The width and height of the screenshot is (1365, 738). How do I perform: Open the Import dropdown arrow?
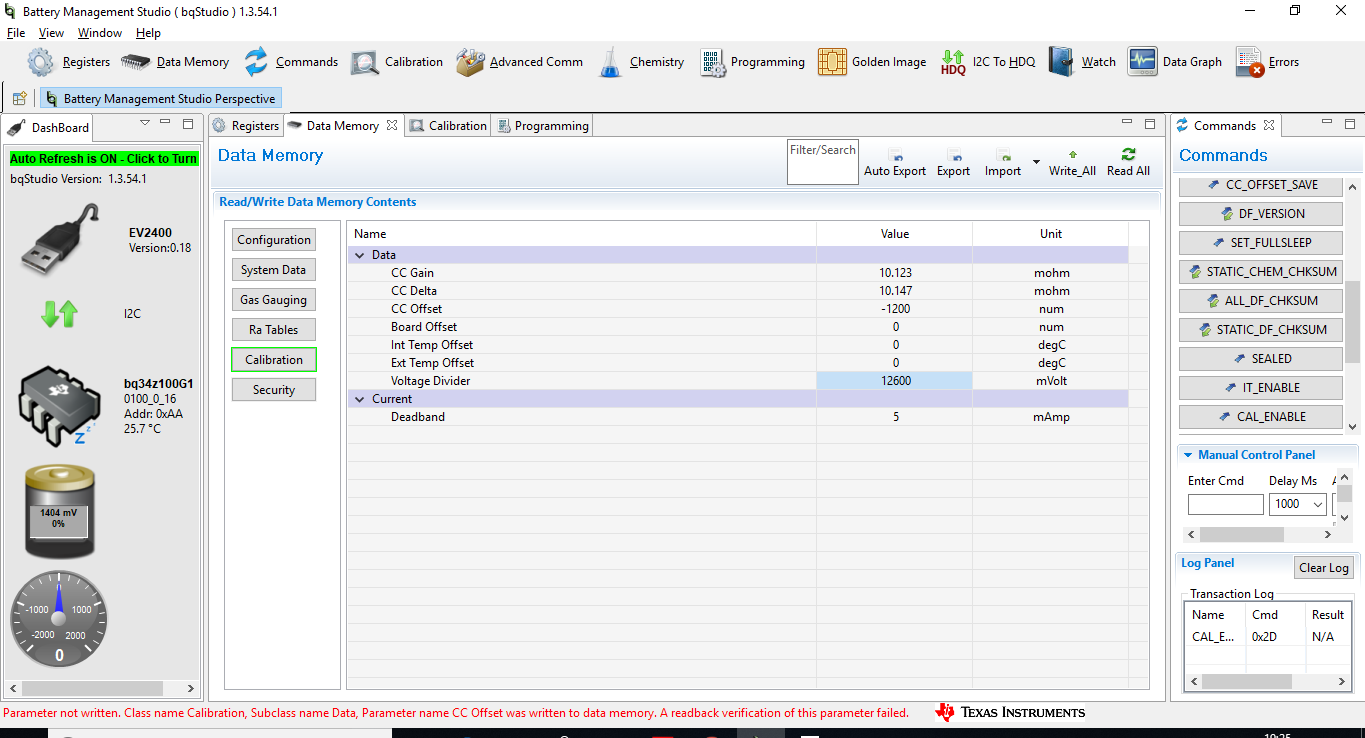(1036, 162)
